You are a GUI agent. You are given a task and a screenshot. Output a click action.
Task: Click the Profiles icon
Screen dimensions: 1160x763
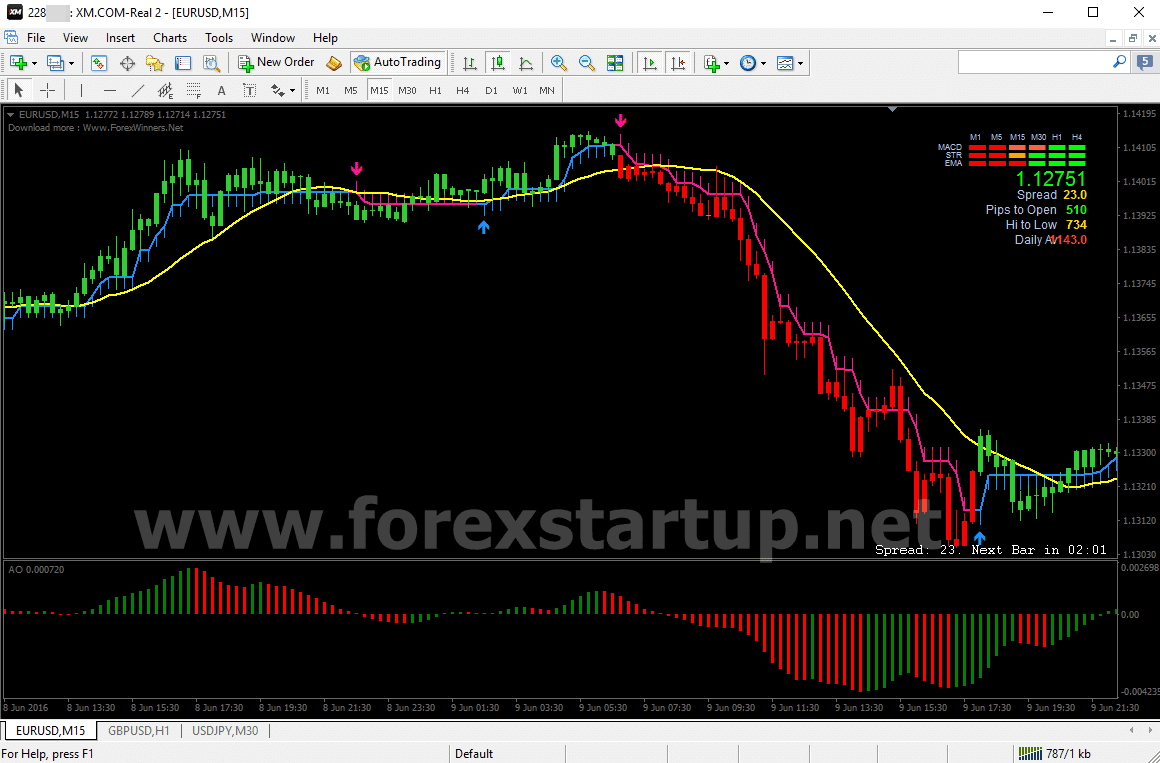(55, 64)
